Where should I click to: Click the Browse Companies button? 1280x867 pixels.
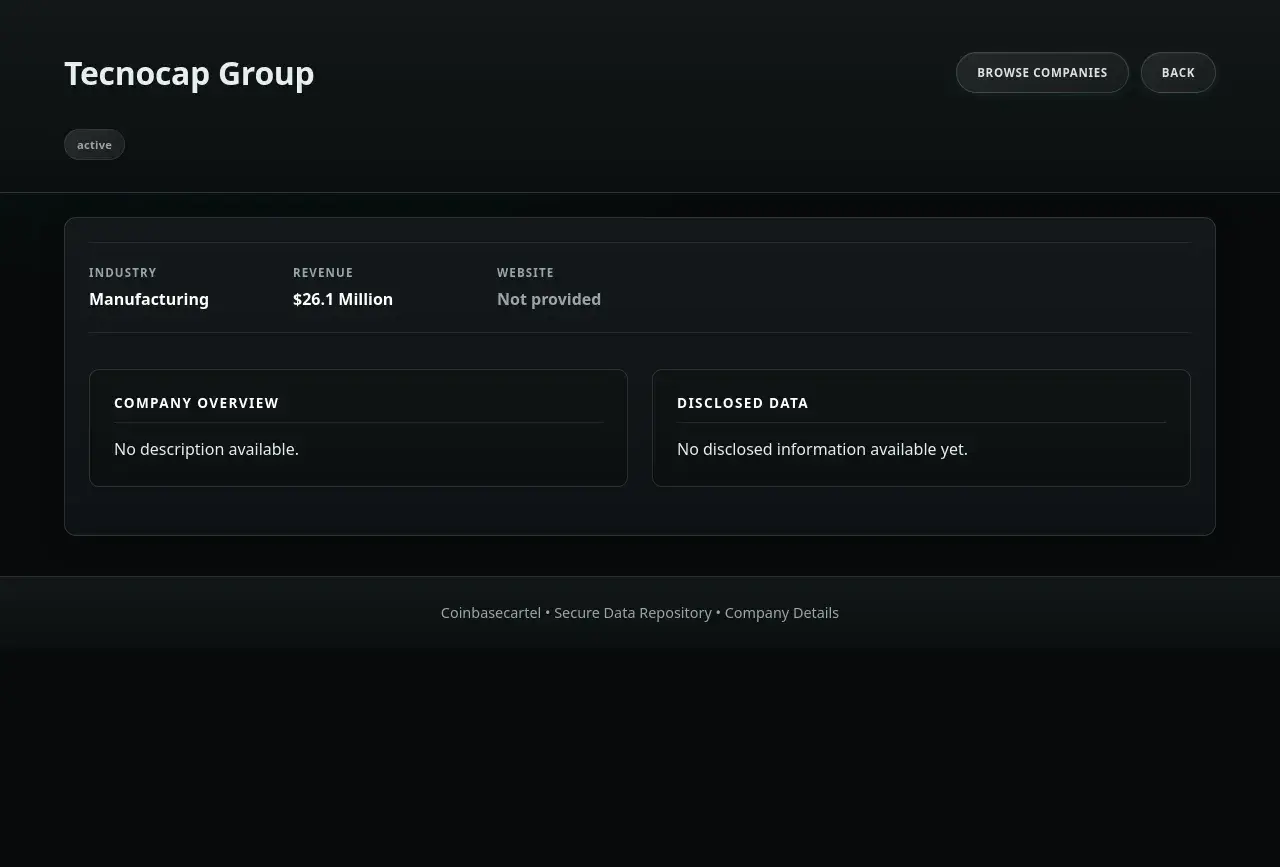point(1042,73)
